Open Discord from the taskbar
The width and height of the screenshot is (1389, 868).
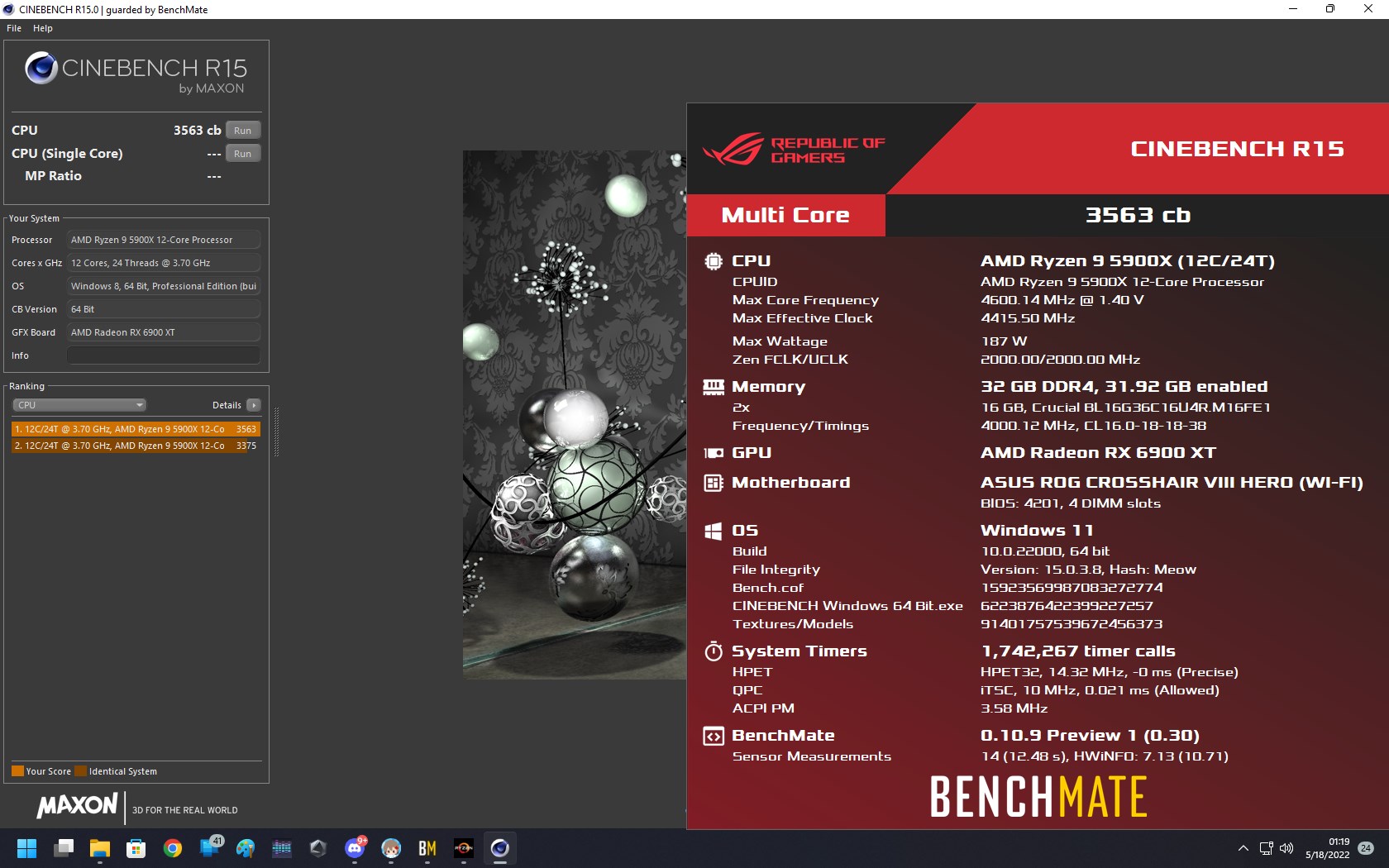tap(355, 848)
